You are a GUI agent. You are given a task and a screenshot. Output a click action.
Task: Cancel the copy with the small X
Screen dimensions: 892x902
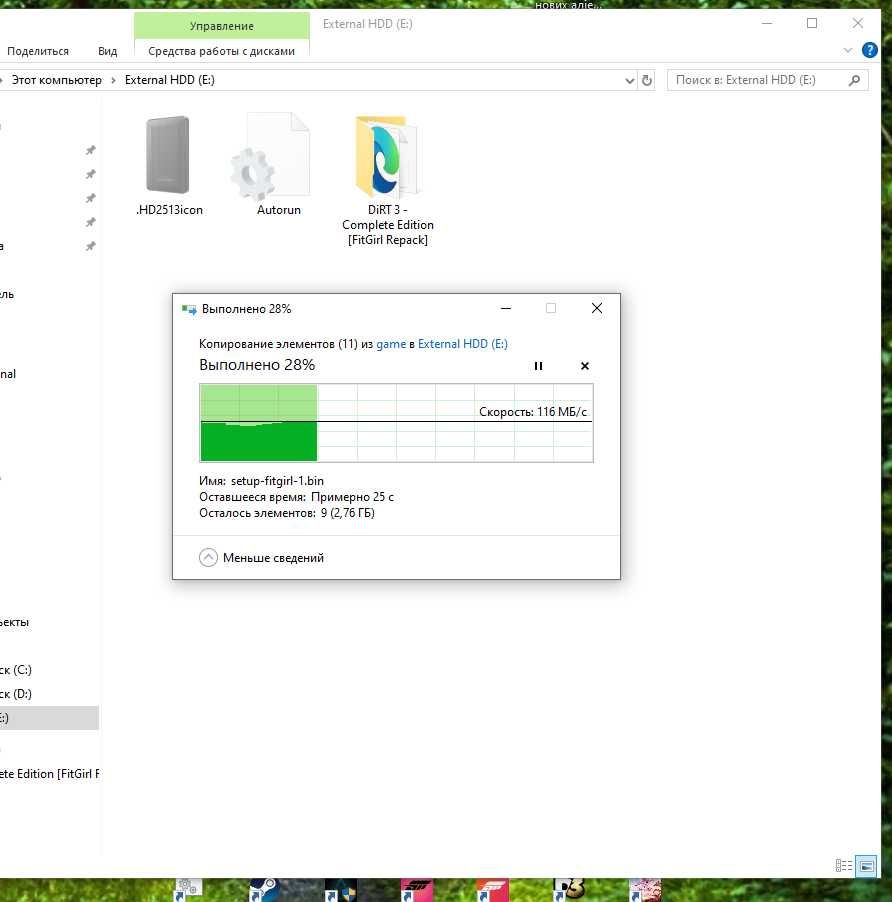585,366
